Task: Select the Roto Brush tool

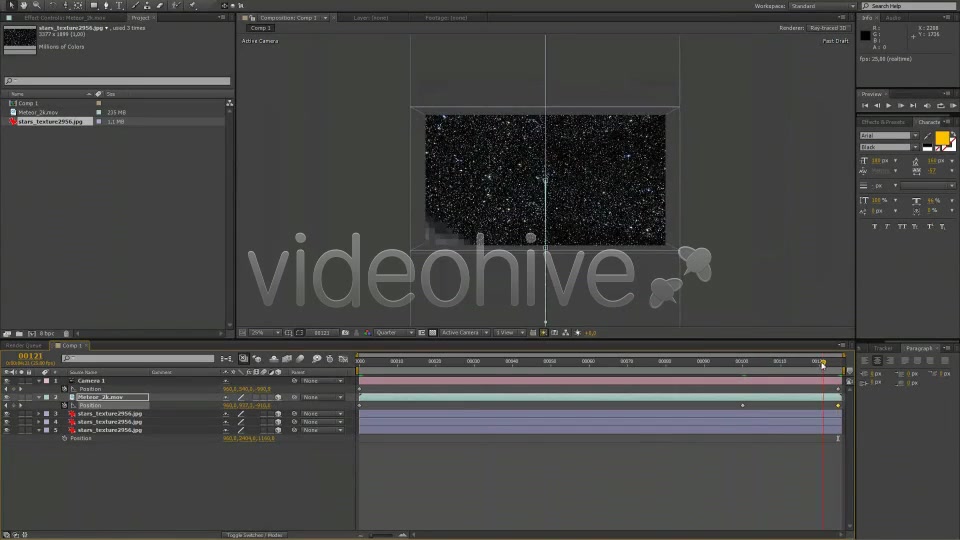Action: 176,6
